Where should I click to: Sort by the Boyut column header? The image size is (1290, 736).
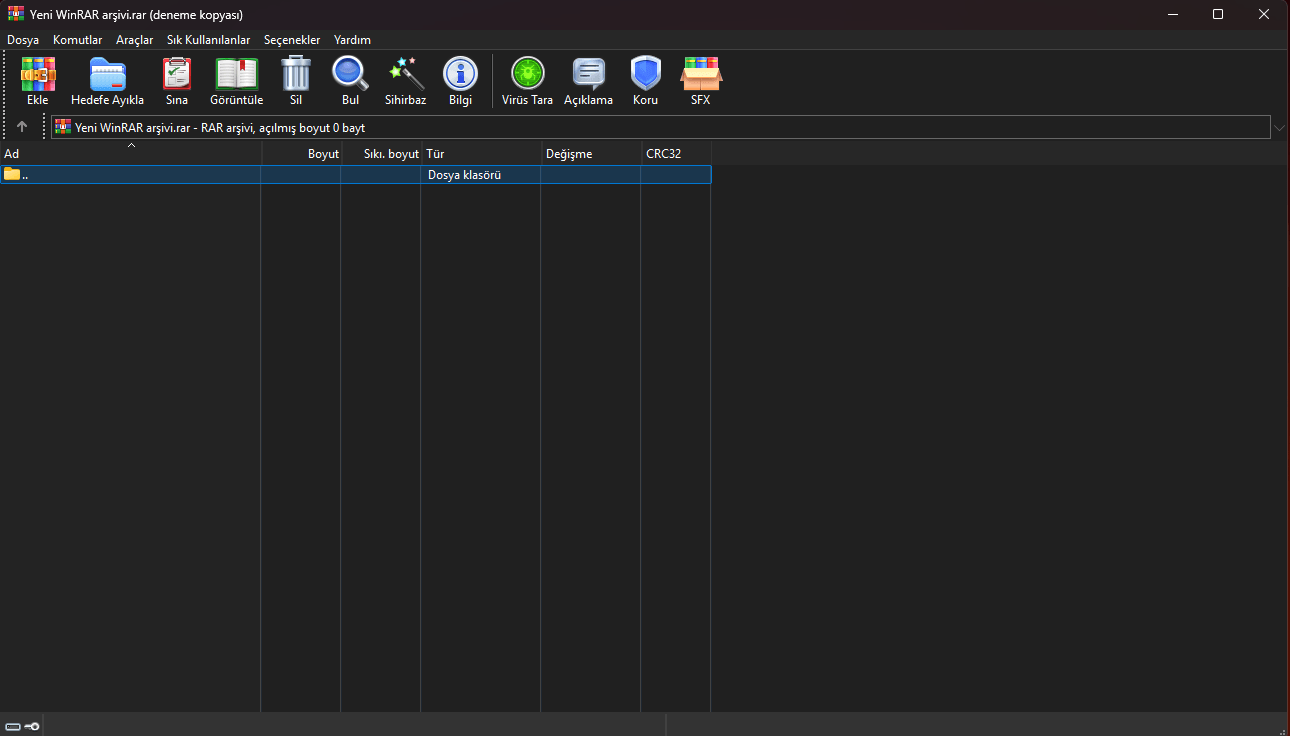(302, 154)
